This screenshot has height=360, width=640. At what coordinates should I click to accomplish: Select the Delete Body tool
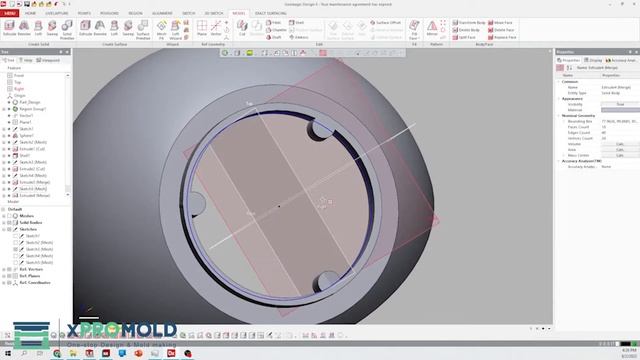(x=466, y=30)
